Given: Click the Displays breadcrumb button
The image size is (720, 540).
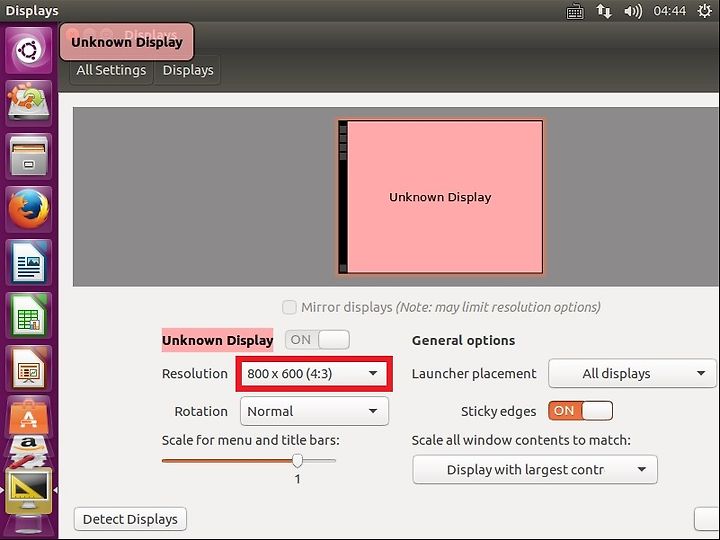Looking at the screenshot, I should 188,70.
